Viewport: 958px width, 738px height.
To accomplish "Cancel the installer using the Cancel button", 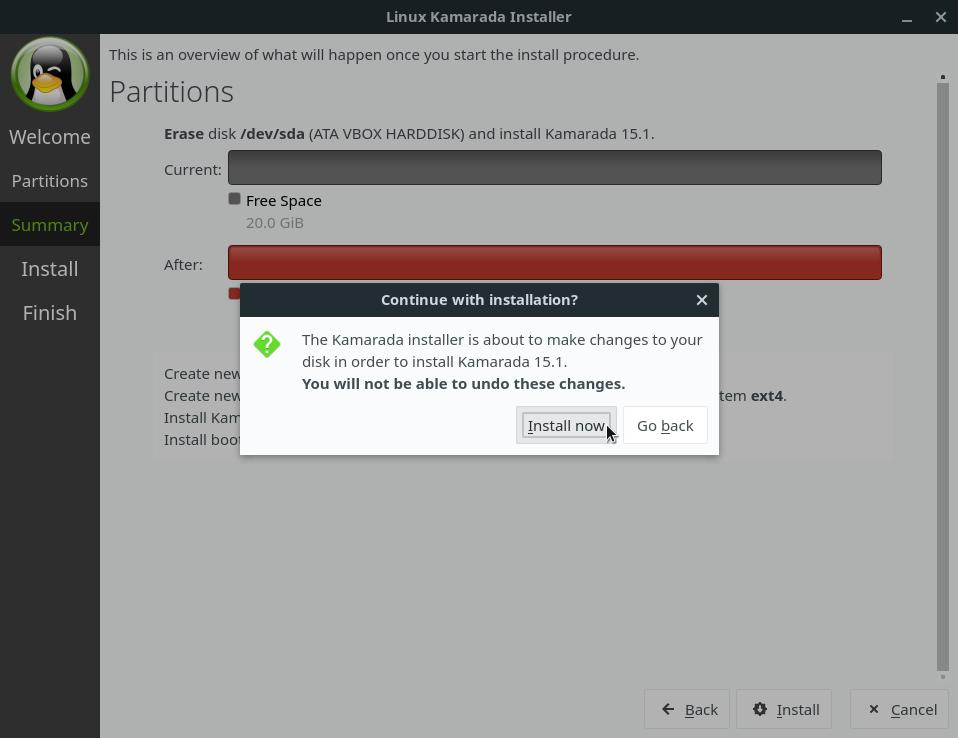I will point(901,709).
